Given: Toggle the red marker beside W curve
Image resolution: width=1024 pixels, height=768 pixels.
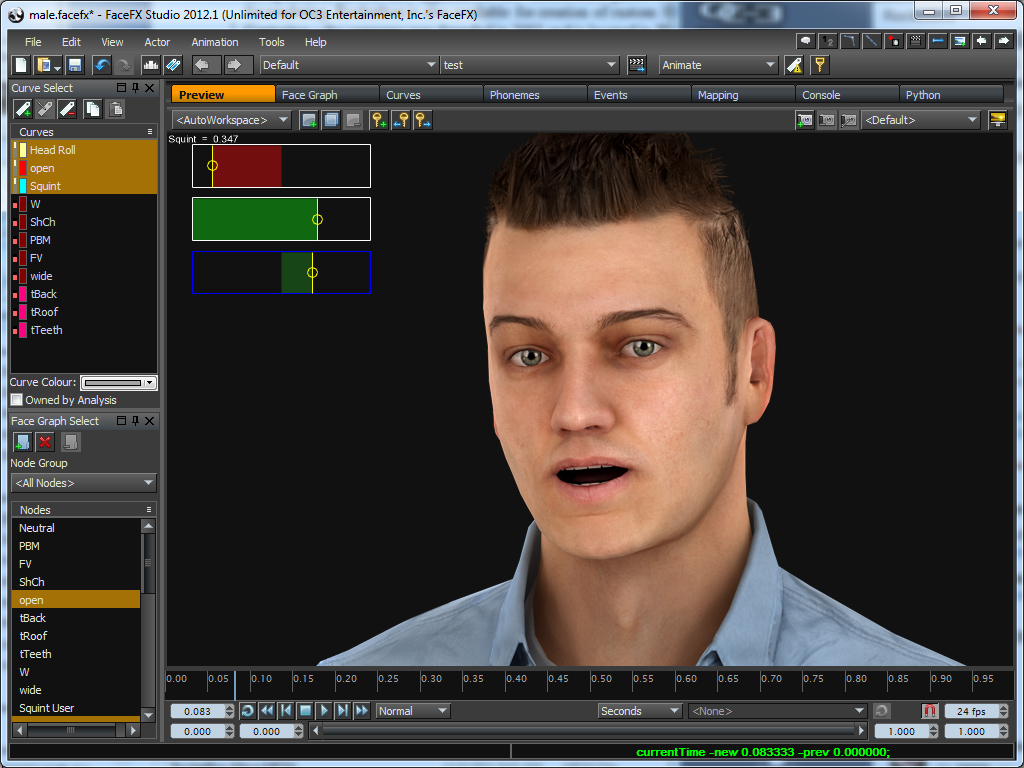Looking at the screenshot, I should point(15,205).
